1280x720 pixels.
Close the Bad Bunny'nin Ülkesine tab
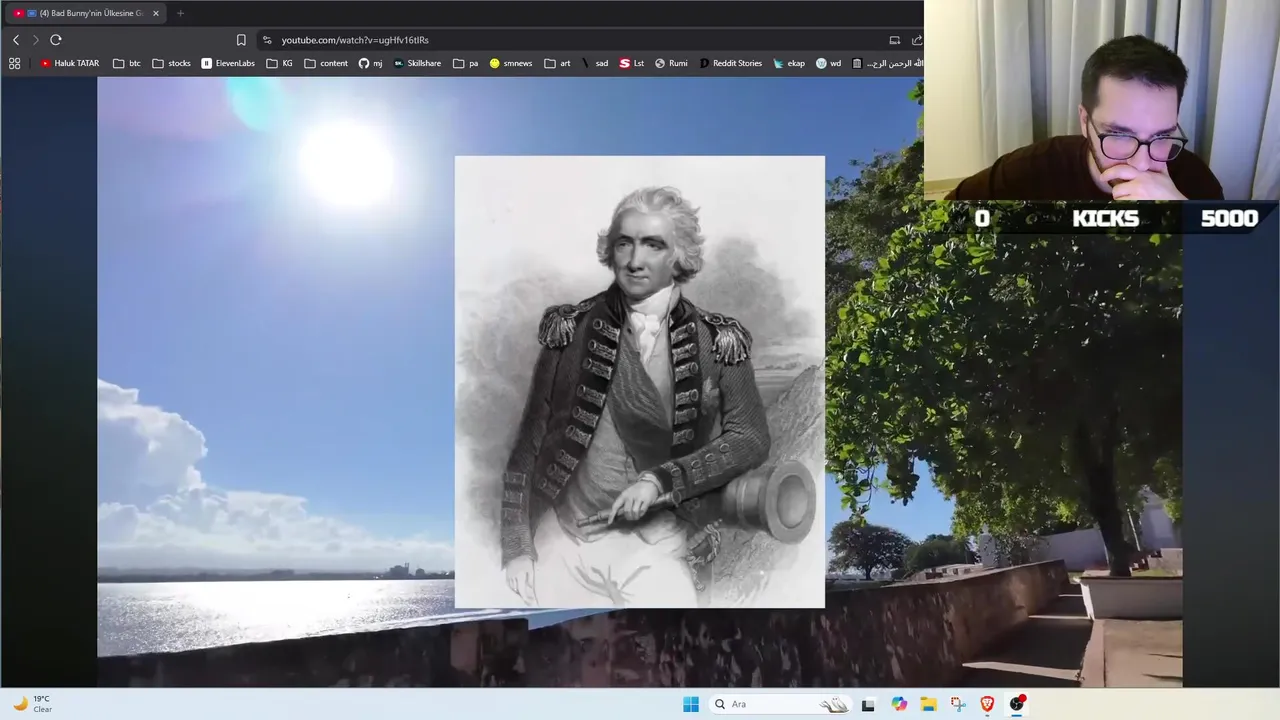click(155, 13)
